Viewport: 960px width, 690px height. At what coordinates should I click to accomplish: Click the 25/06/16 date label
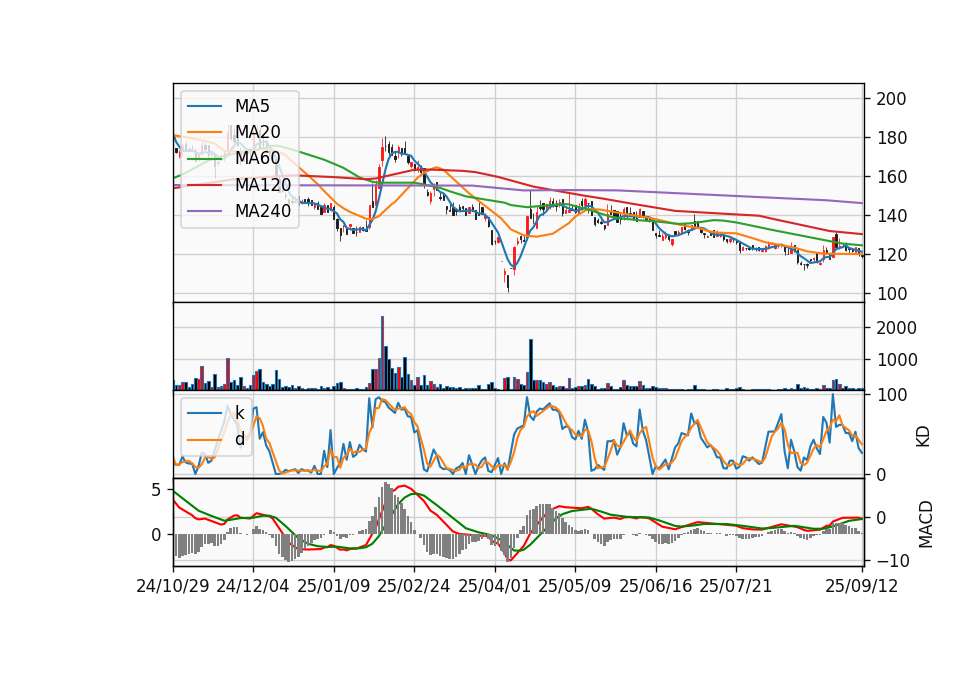[x=656, y=586]
